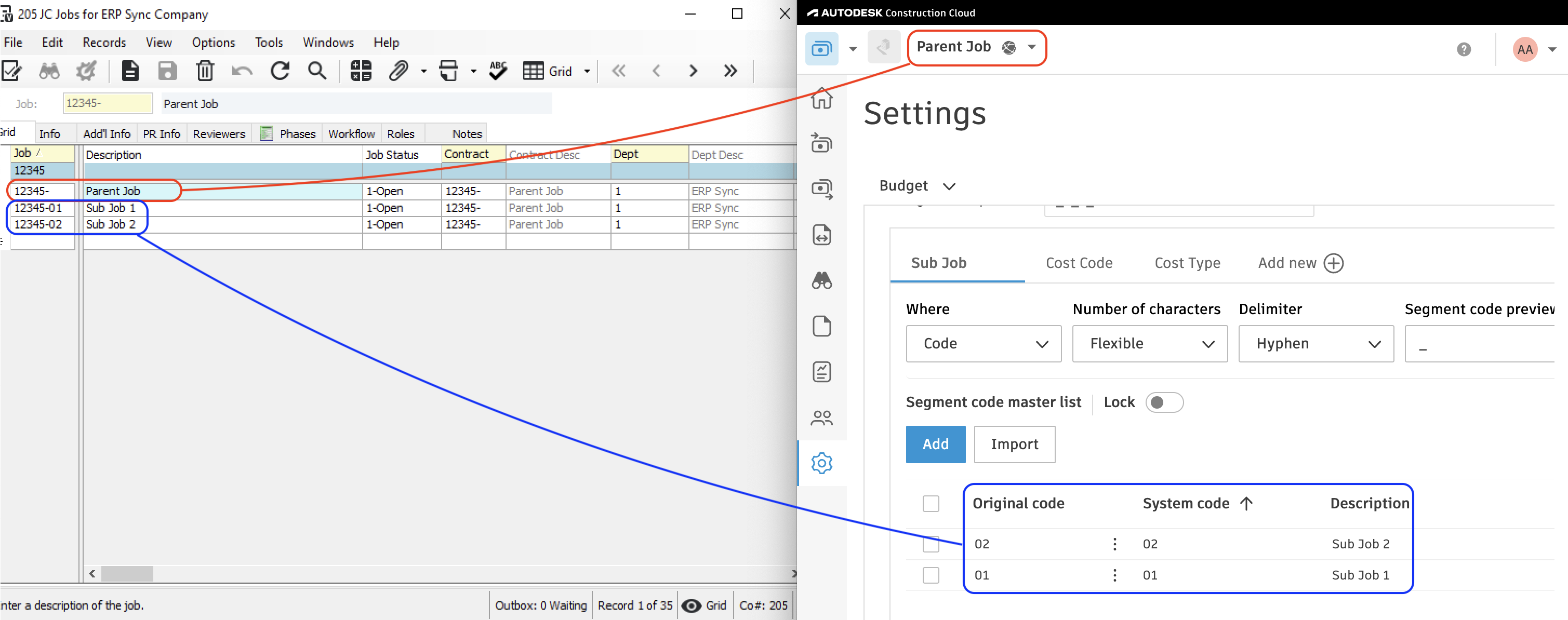1568x620 pixels.
Task: Check the checkbox for Sub Job 1 row
Action: (931, 575)
